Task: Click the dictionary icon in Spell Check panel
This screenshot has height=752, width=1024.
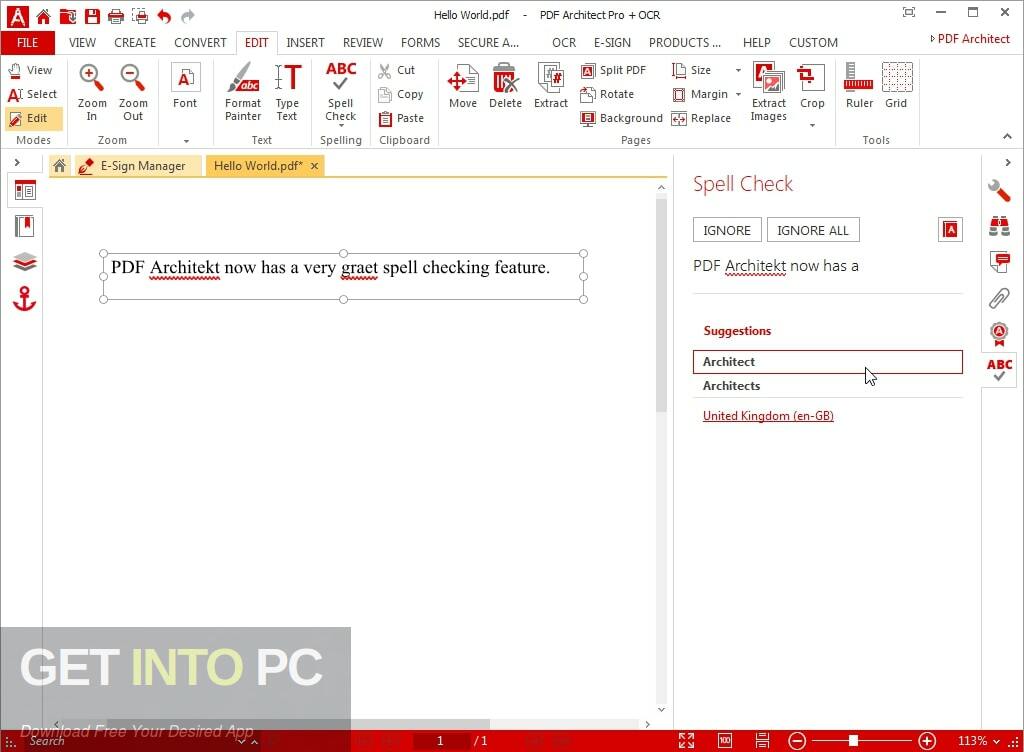Action: (x=950, y=230)
